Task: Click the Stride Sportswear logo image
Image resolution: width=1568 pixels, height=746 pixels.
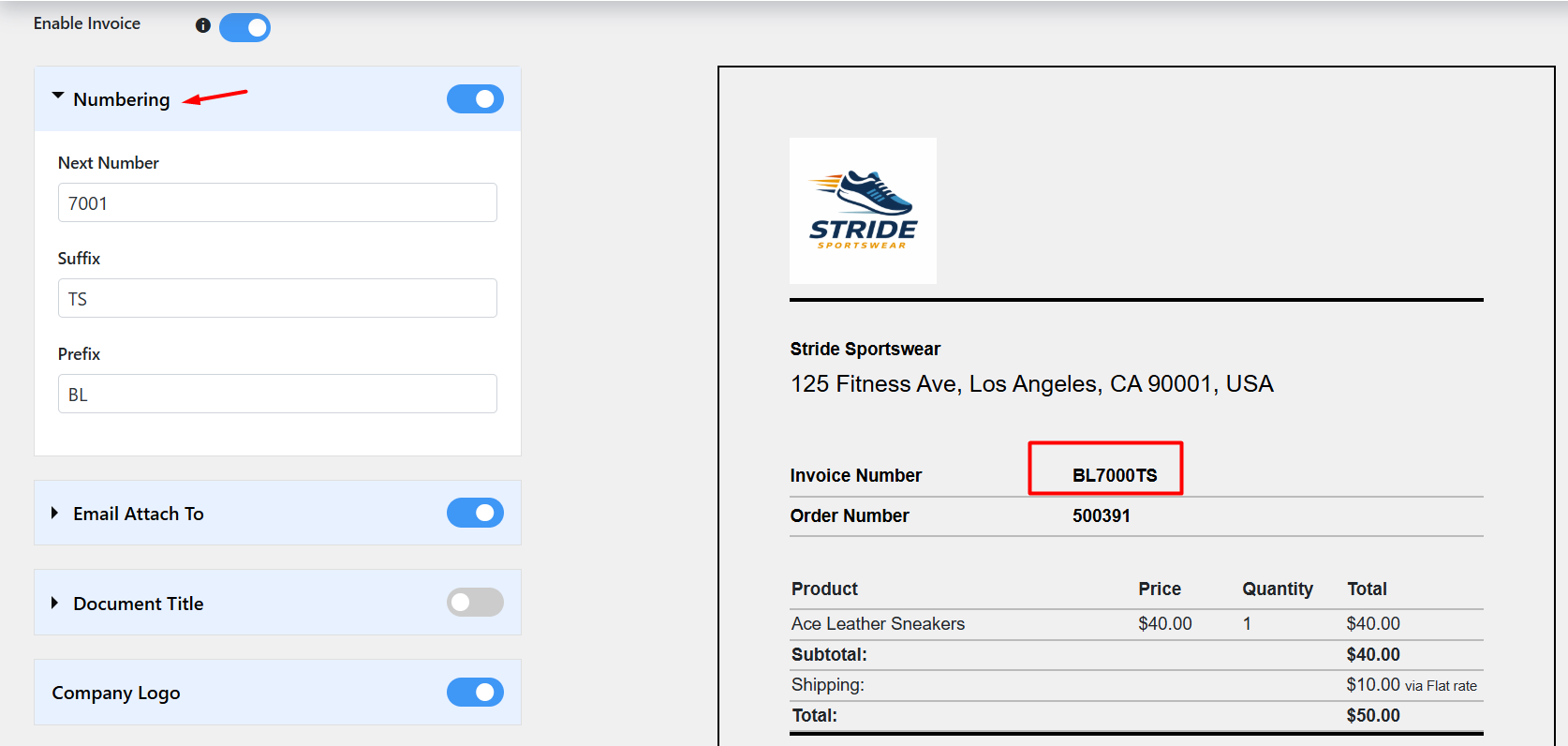Action: click(863, 211)
